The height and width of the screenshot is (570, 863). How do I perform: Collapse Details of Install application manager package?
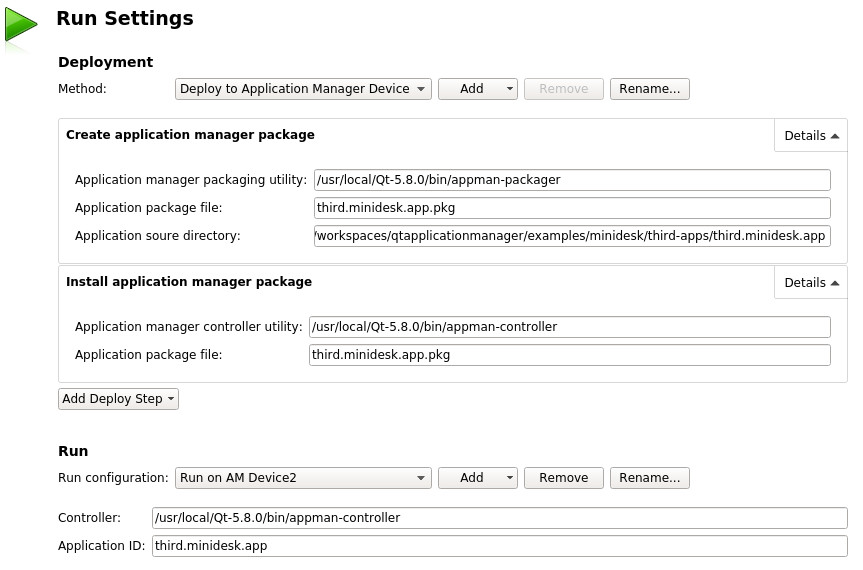[811, 283]
